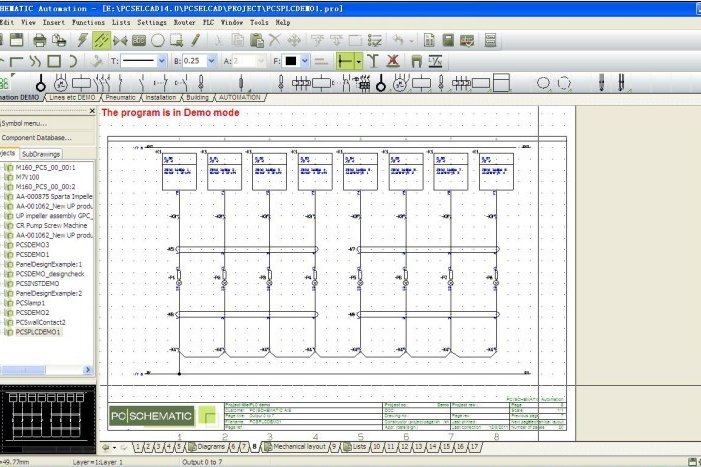
Task: Click the B: 0.25 width field
Action: [x=194, y=61]
